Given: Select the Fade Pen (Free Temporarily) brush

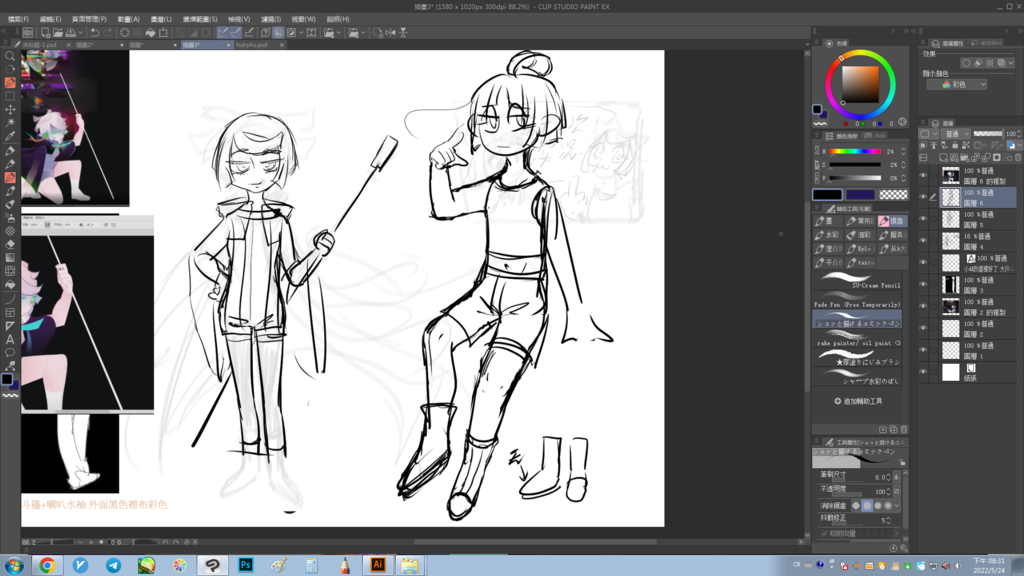Looking at the screenshot, I should [857, 300].
